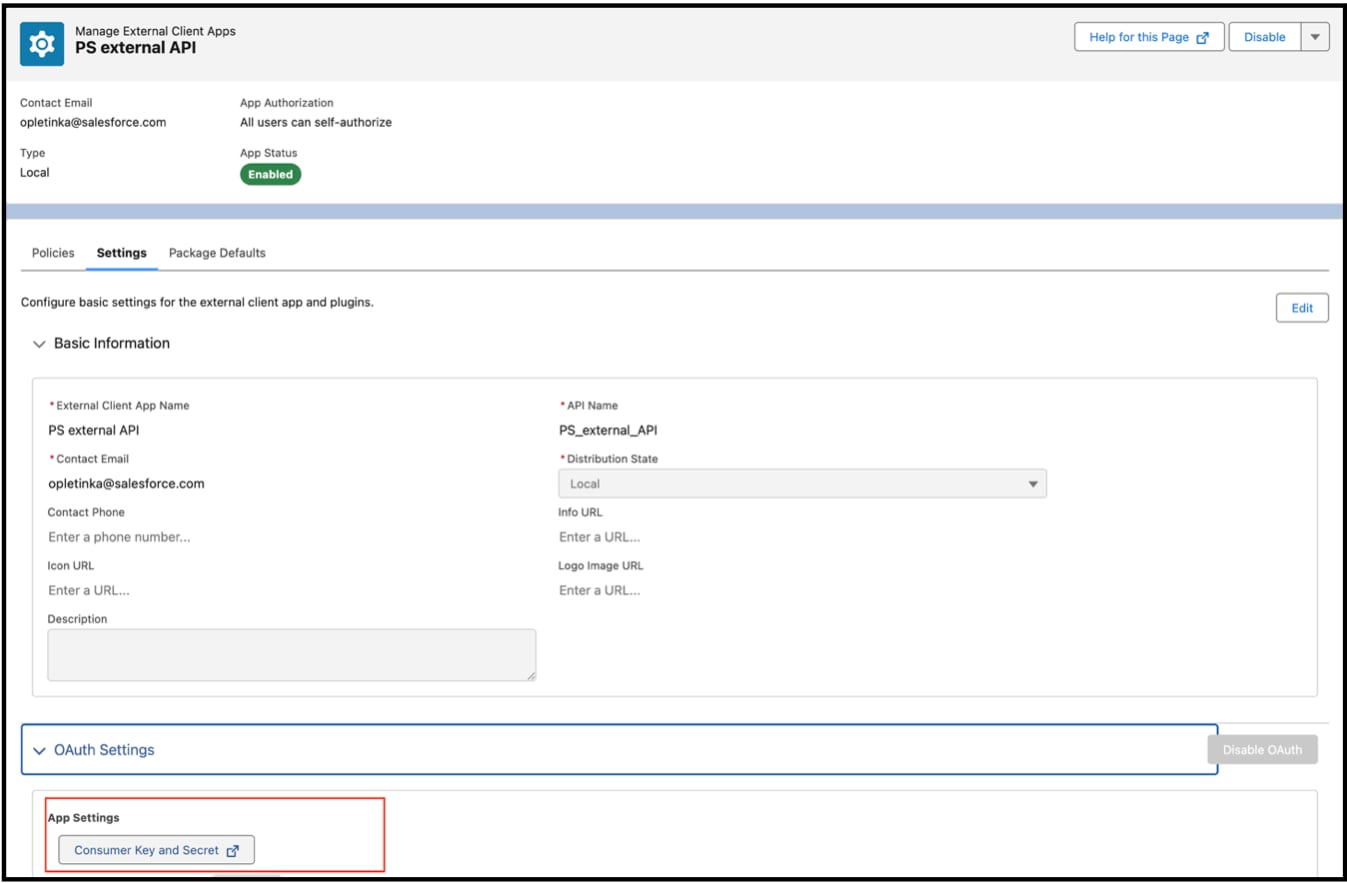Image resolution: width=1347 pixels, height=883 pixels.
Task: Click the Logo Image URL field
Action: point(802,590)
